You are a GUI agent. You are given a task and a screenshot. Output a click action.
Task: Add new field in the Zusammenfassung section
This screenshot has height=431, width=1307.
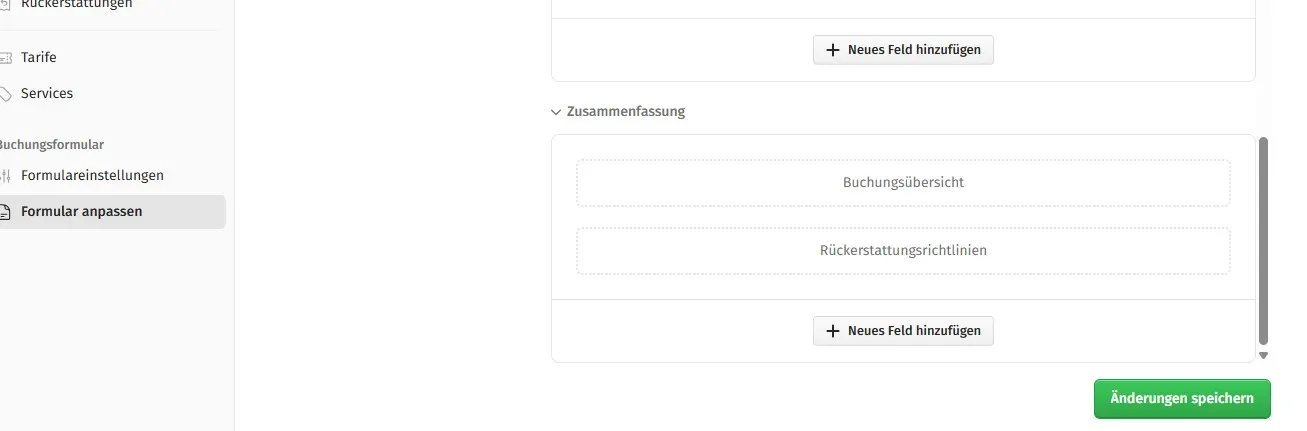pyautogui.click(x=903, y=331)
